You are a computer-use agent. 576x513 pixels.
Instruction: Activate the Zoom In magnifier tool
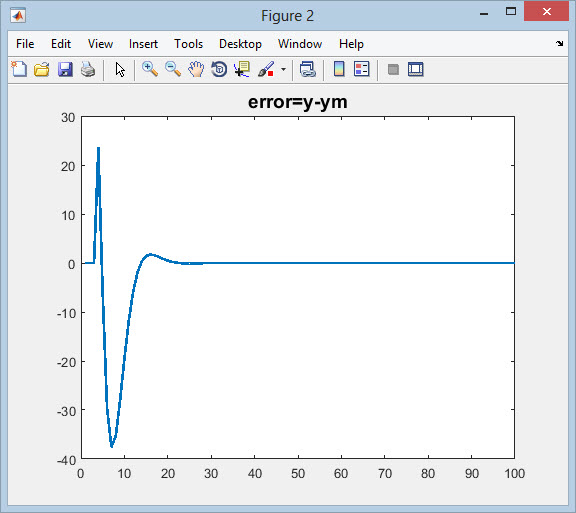coord(150,69)
